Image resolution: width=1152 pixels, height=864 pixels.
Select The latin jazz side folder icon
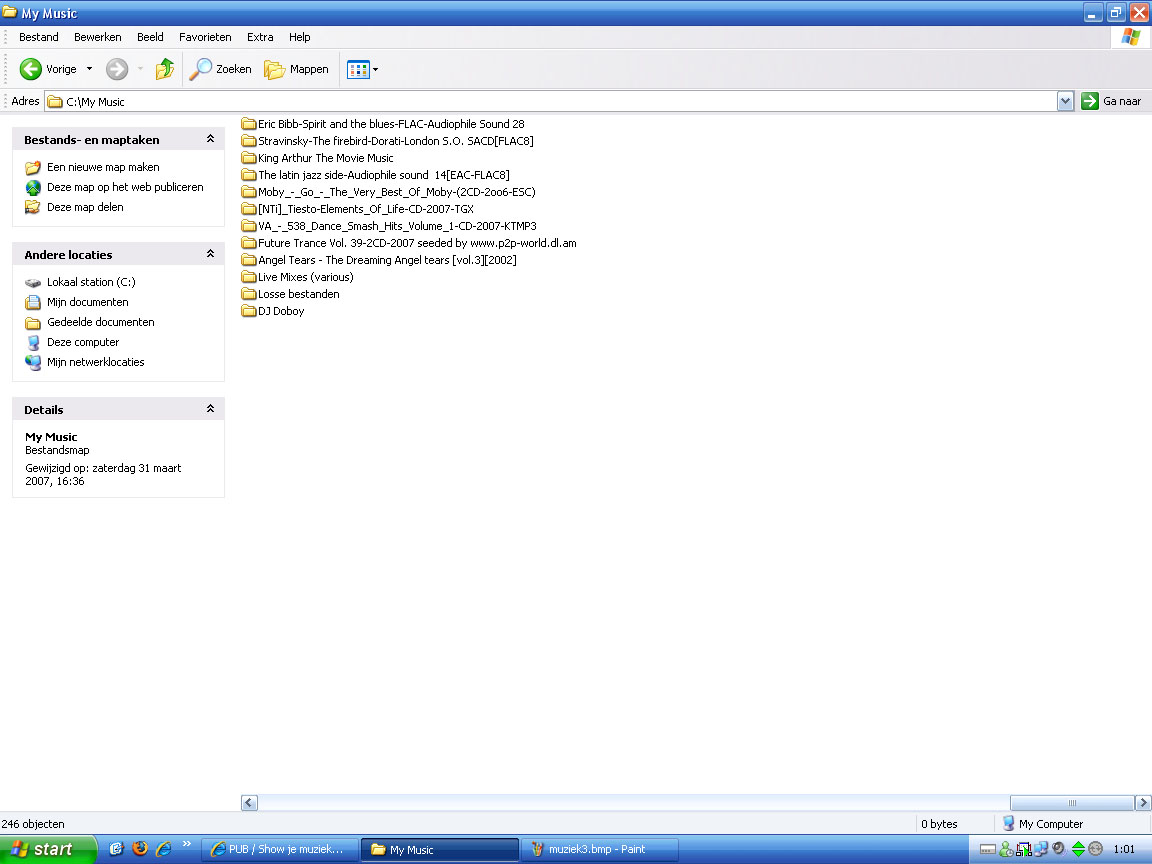point(248,175)
